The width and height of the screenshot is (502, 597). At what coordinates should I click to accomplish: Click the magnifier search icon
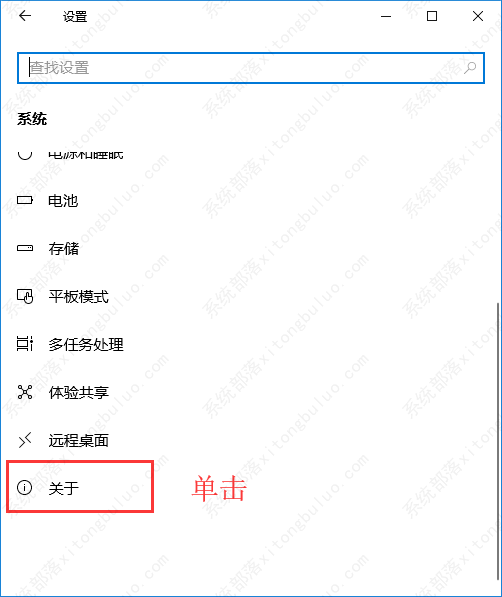point(470,68)
